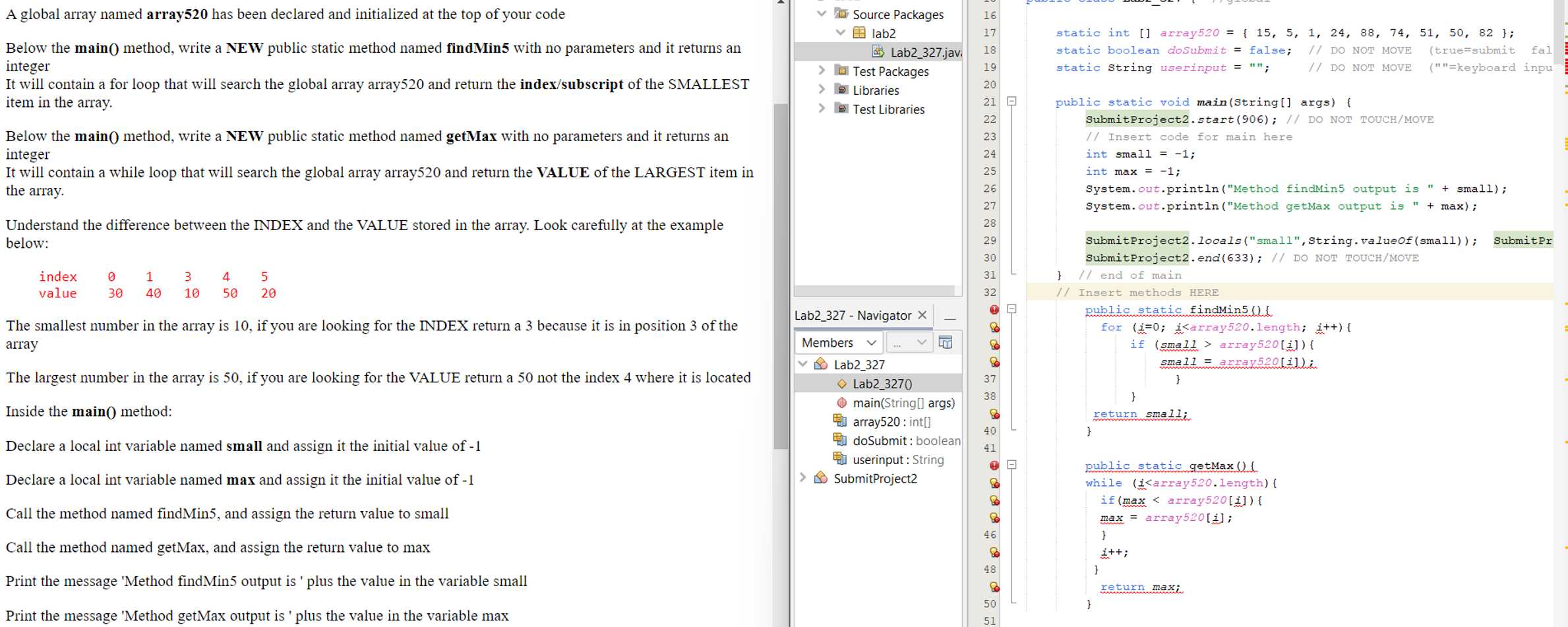The height and width of the screenshot is (627, 1568).
Task: Select array520 : int[] in the Navigator
Action: click(891, 421)
